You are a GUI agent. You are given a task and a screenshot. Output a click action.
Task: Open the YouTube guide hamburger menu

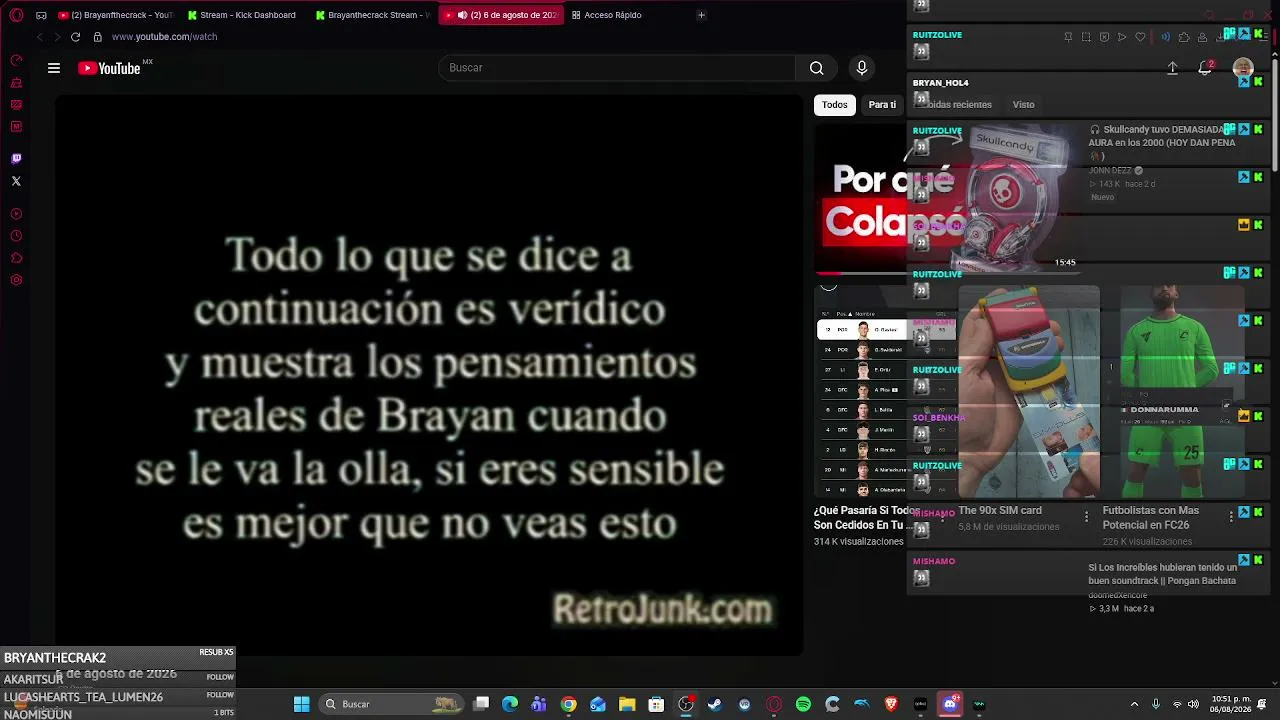tap(54, 68)
